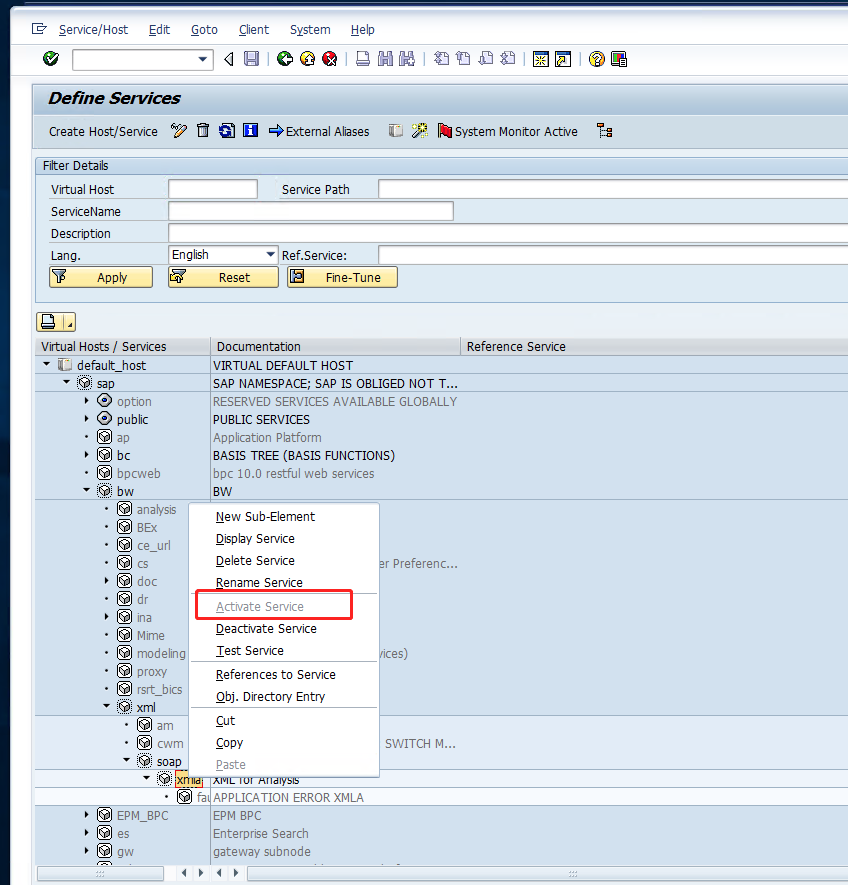Collapse the sap node
Image resolution: width=848 pixels, height=885 pixels.
point(67,383)
